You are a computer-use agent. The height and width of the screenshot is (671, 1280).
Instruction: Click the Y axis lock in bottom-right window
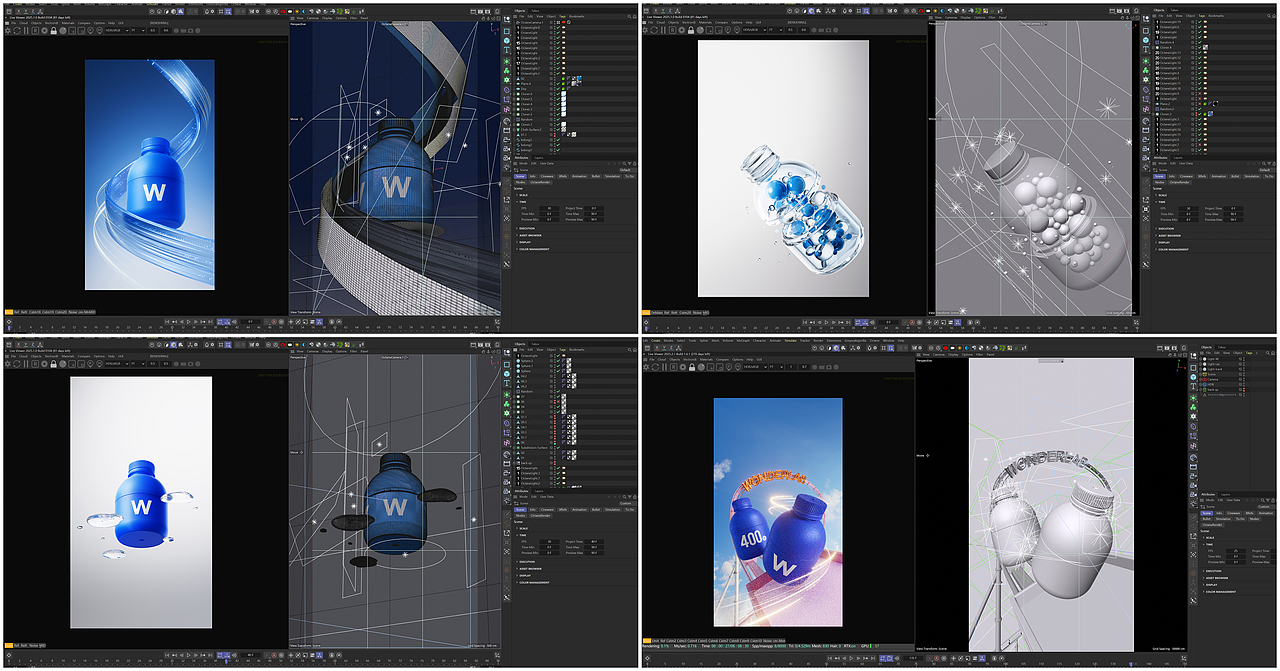pos(664,348)
